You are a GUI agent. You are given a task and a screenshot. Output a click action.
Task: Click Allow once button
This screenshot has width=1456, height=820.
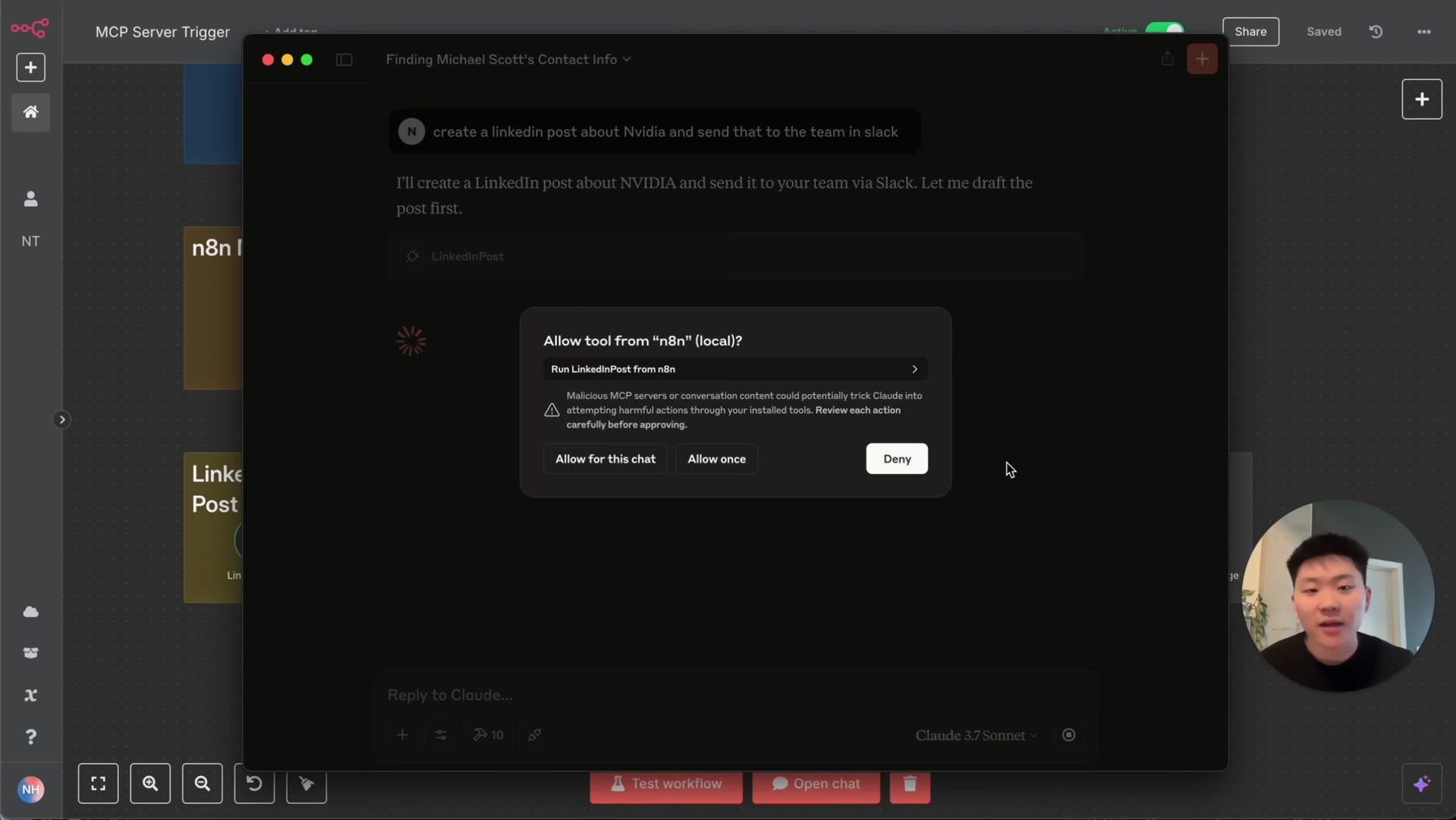pyautogui.click(x=716, y=458)
